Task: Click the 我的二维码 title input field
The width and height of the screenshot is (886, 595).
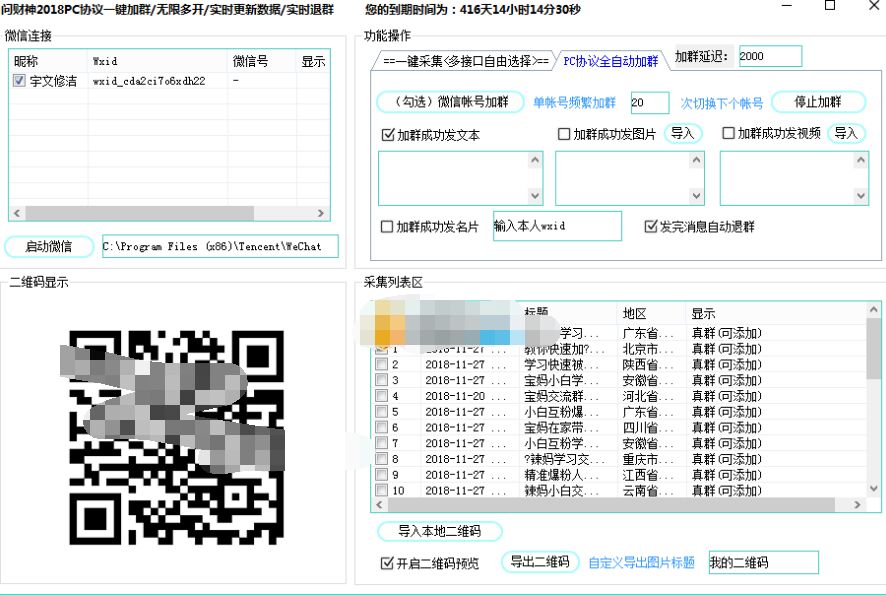Action: coord(763,562)
